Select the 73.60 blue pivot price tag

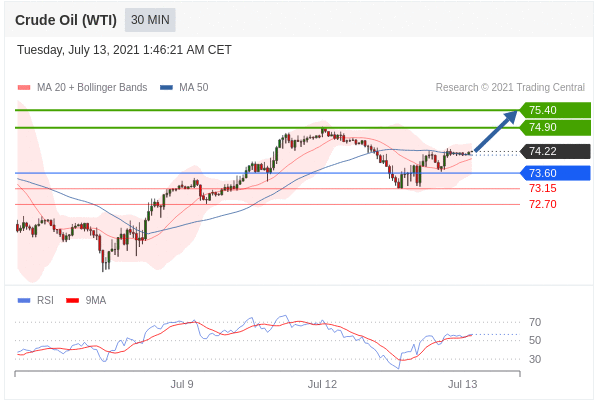click(x=554, y=173)
